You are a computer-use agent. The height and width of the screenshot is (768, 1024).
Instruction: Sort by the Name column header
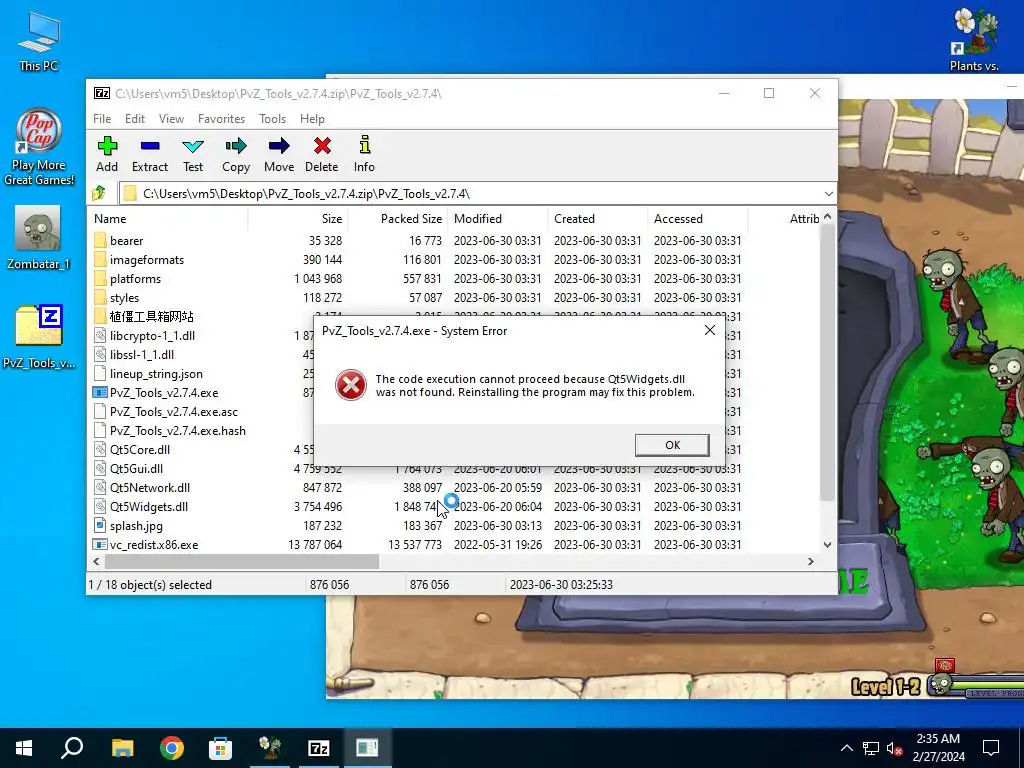click(x=168, y=219)
